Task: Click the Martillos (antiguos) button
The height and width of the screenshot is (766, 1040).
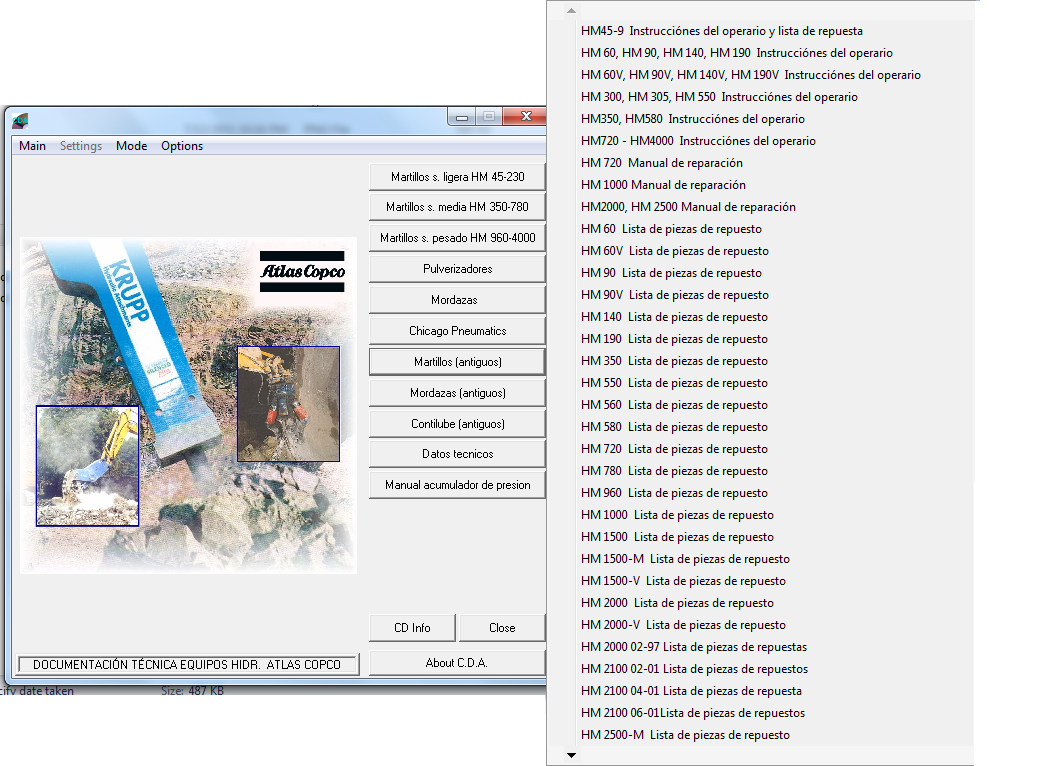Action: (x=458, y=362)
